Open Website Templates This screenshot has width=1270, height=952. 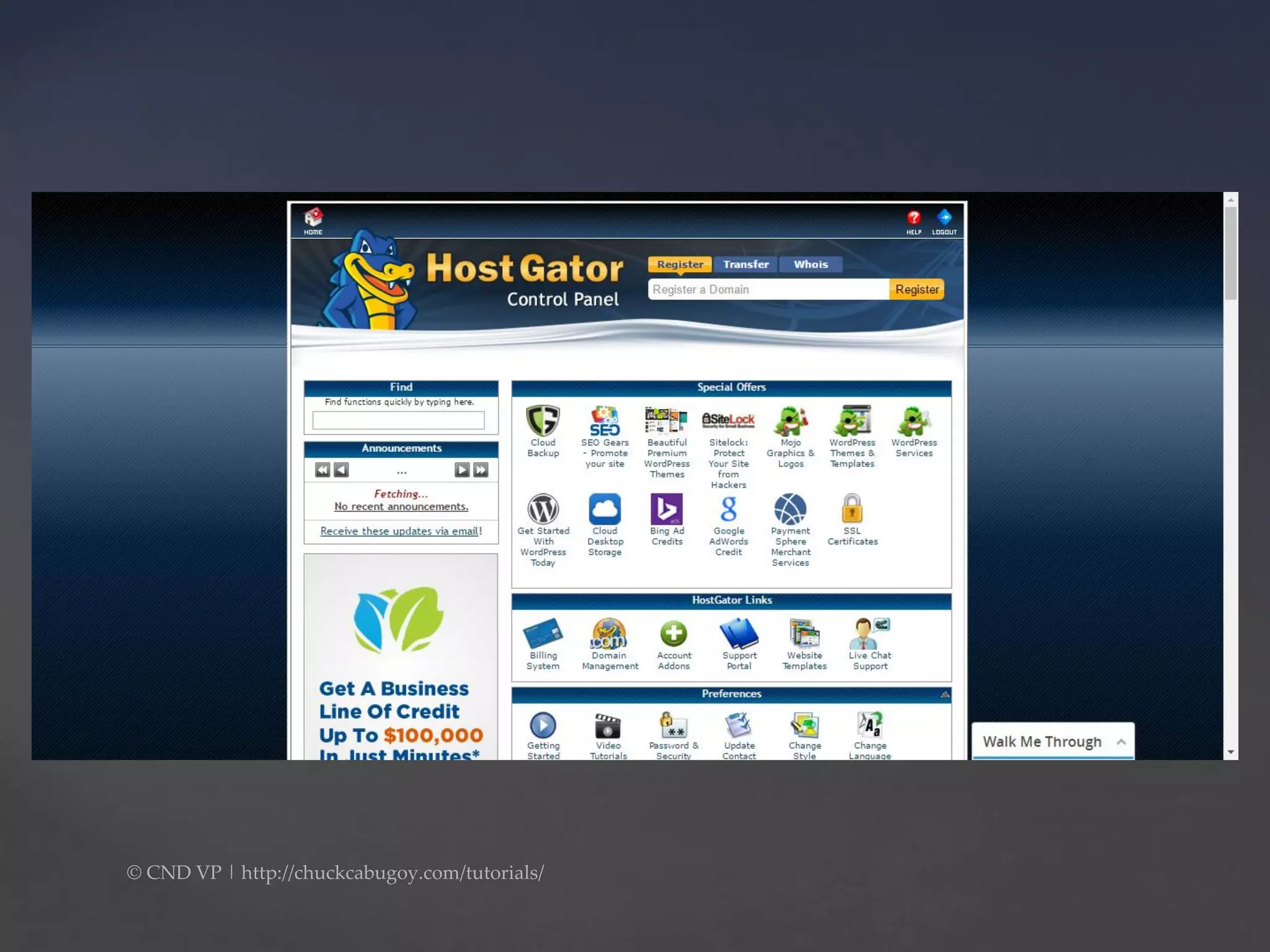[804, 645]
